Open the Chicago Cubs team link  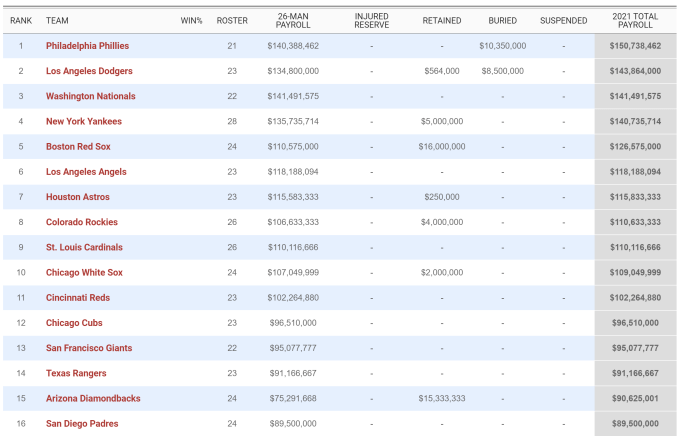(74, 323)
